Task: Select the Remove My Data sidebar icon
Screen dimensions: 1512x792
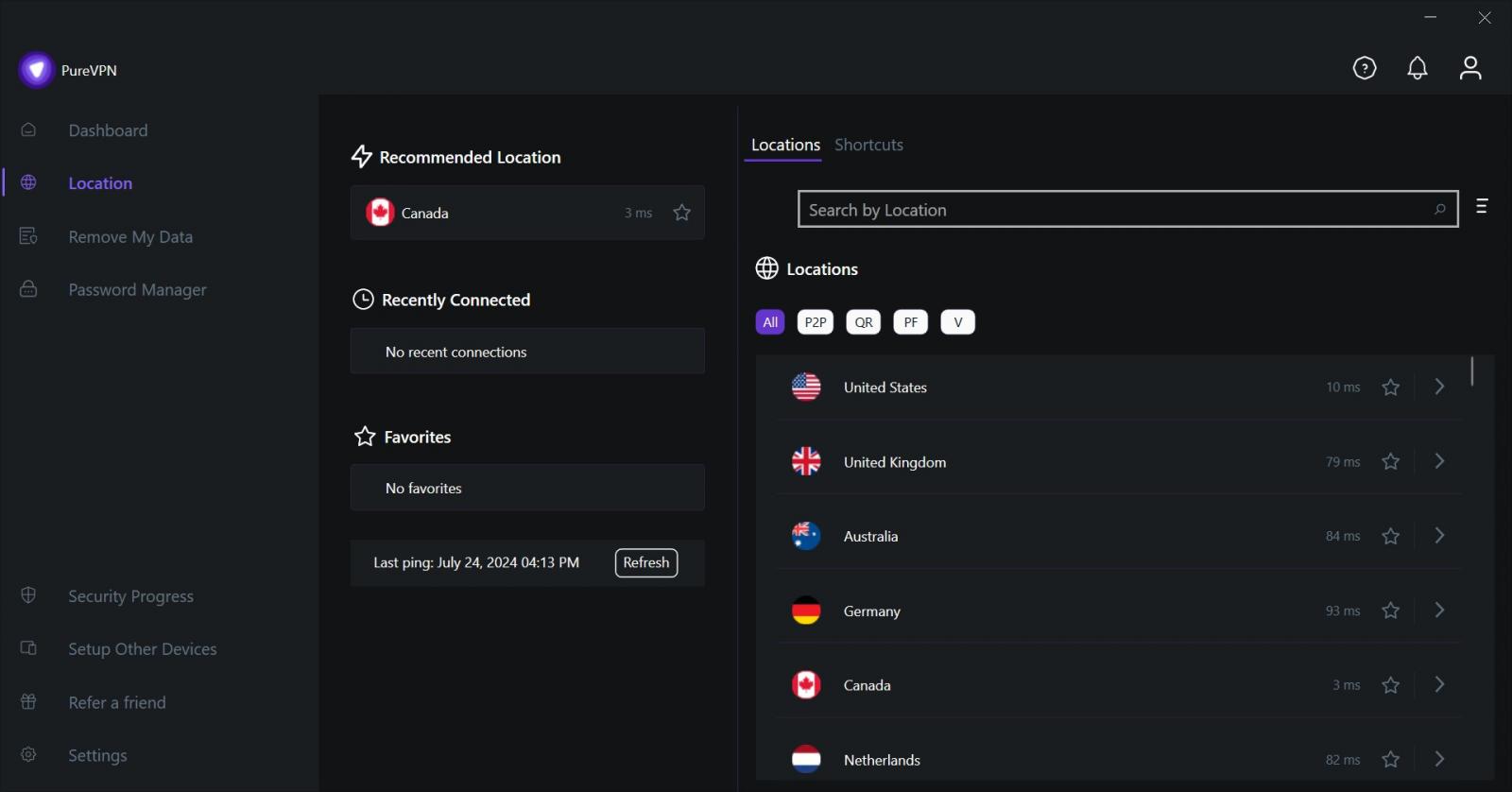Action: pyautogui.click(x=28, y=235)
